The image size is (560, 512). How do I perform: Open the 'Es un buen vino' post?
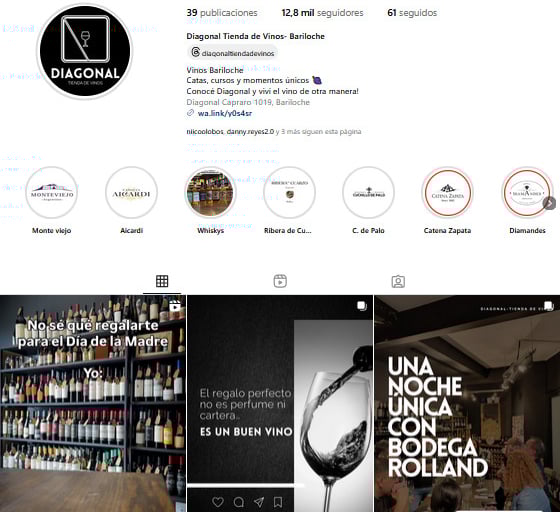[280, 403]
